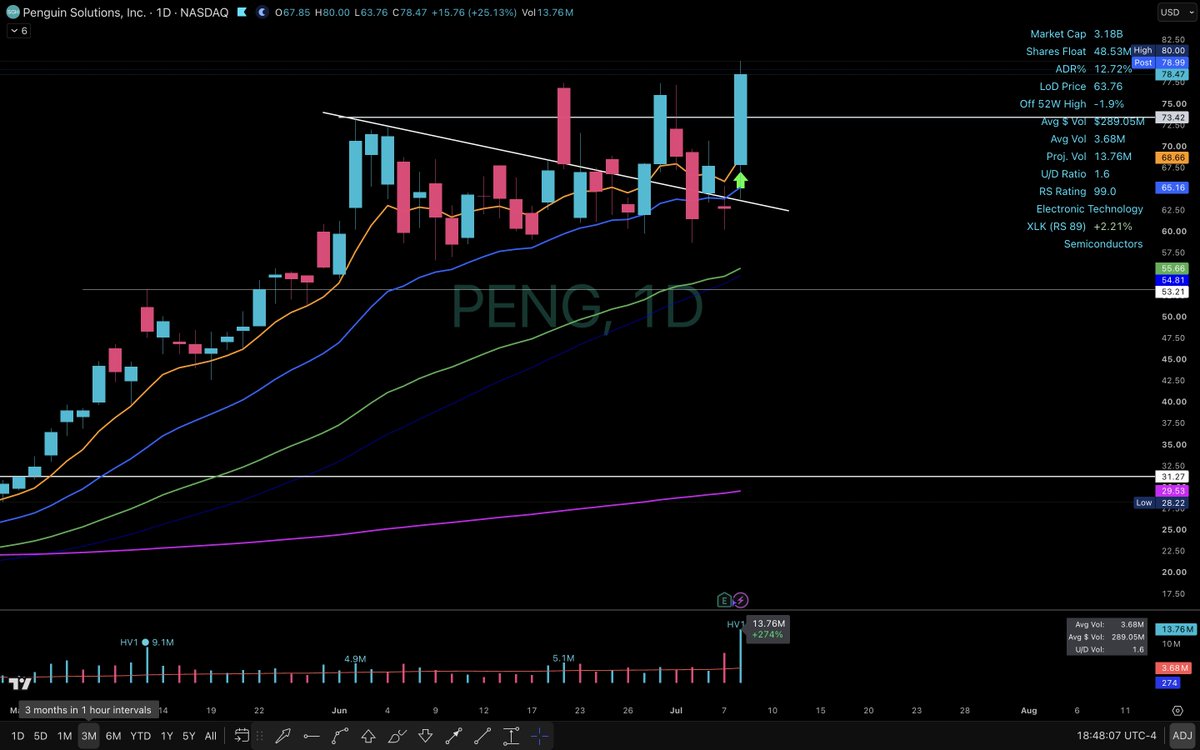Select the arrow marker drawing tool
This screenshot has height=750, width=1200.
click(283, 736)
